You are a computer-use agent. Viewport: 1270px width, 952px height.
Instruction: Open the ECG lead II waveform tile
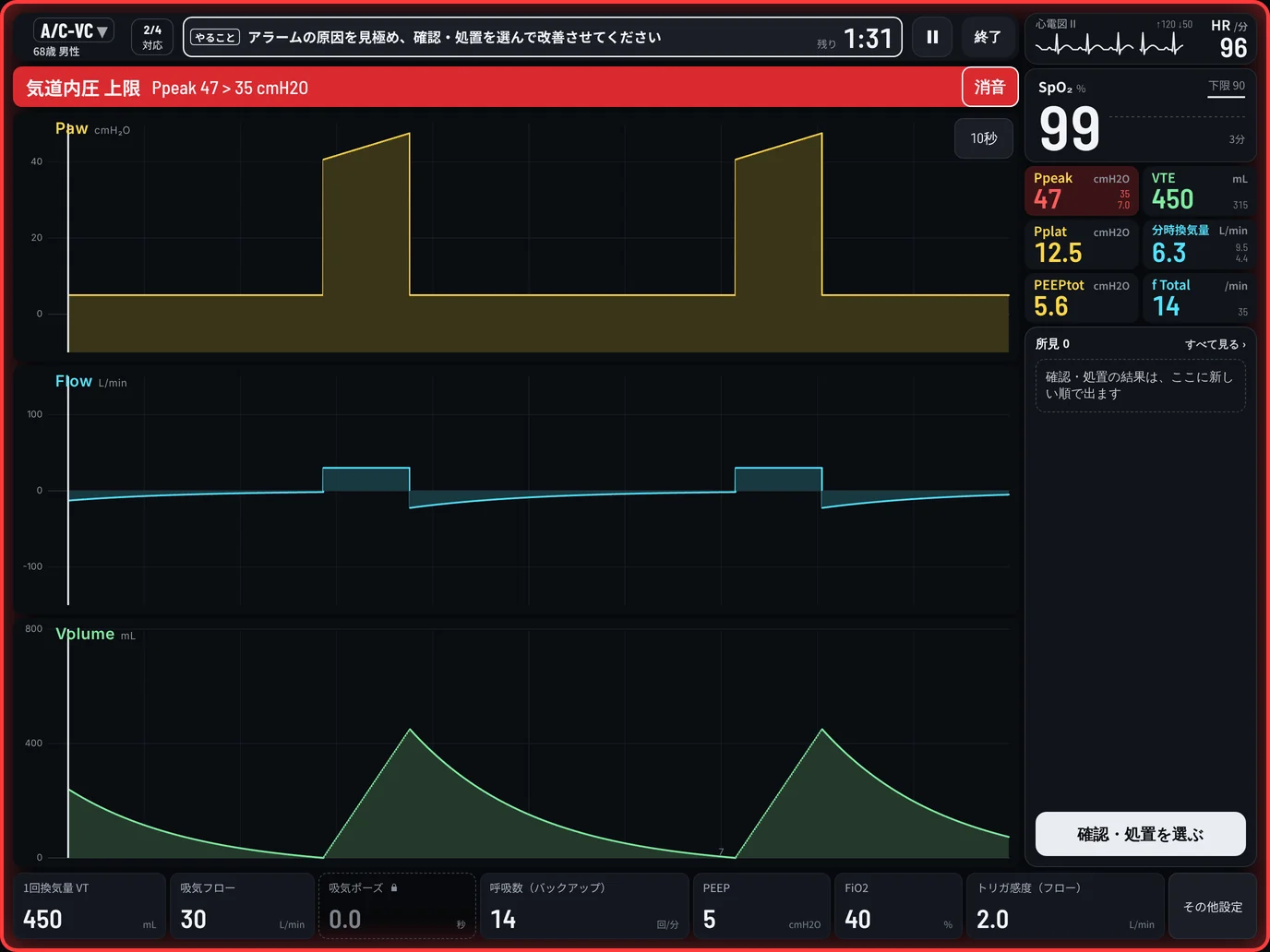(1141, 39)
